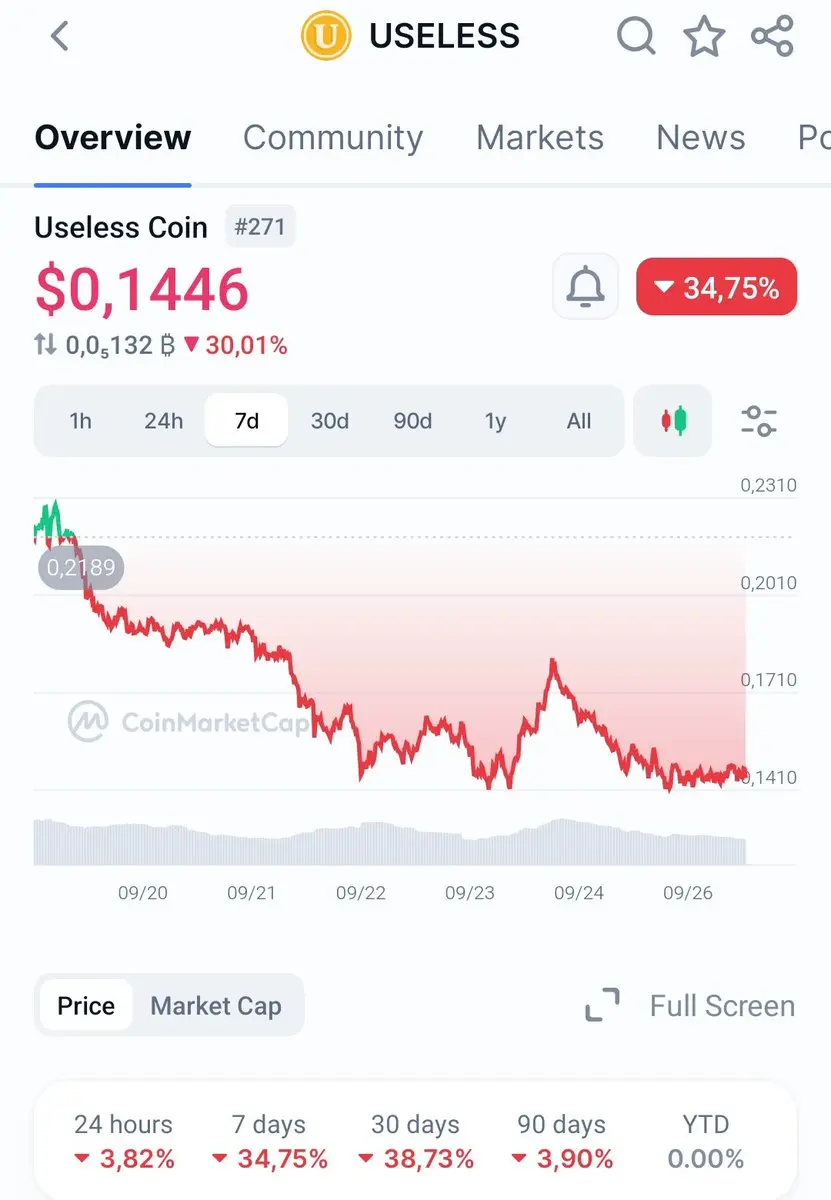Select the 1h time range
831x1200 pixels.
(80, 421)
